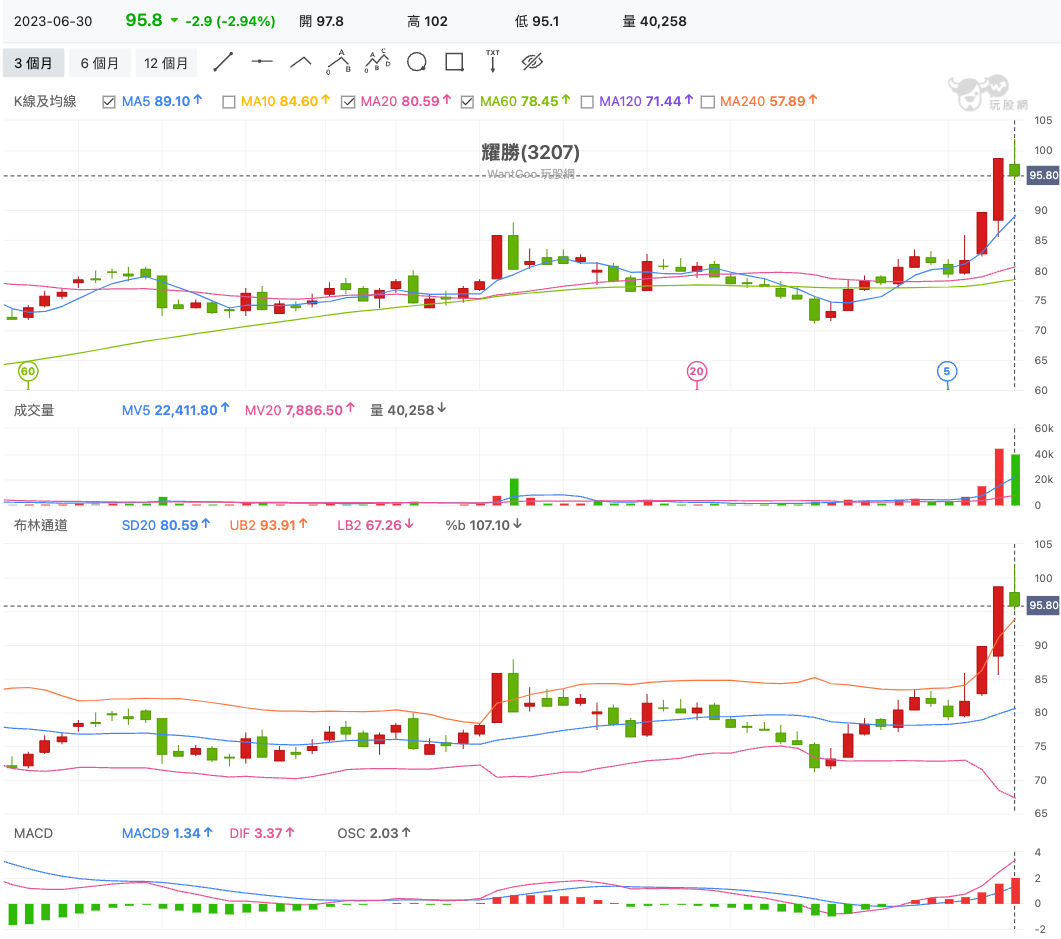Viewport: 1061px width, 939px height.
Task: Click the WantGoo 玩股網 logo
Action: coord(982,93)
